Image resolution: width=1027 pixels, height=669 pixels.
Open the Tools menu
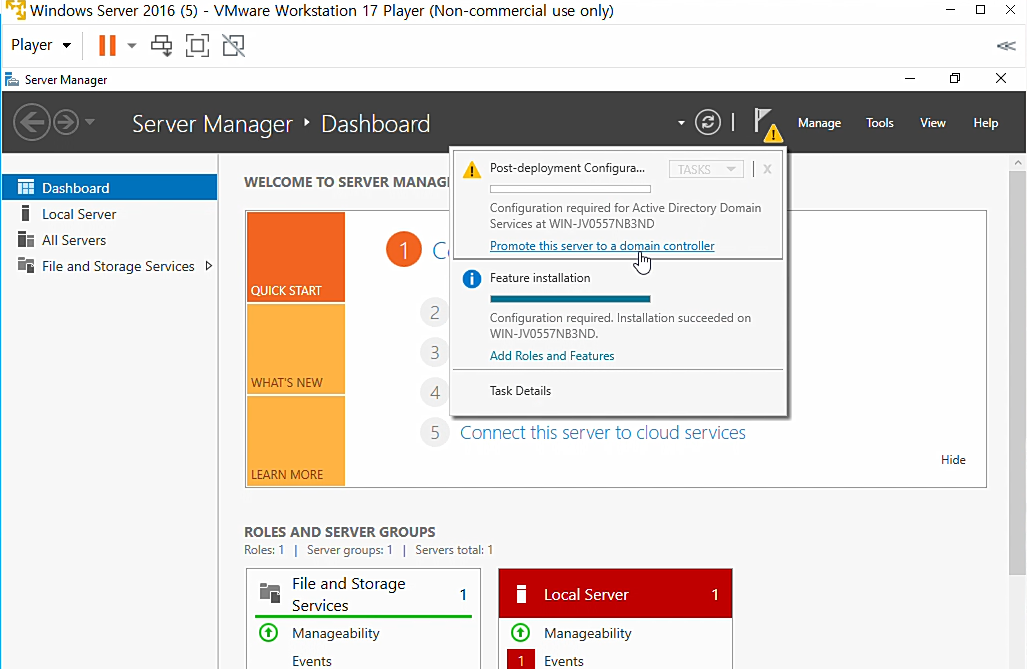(879, 123)
